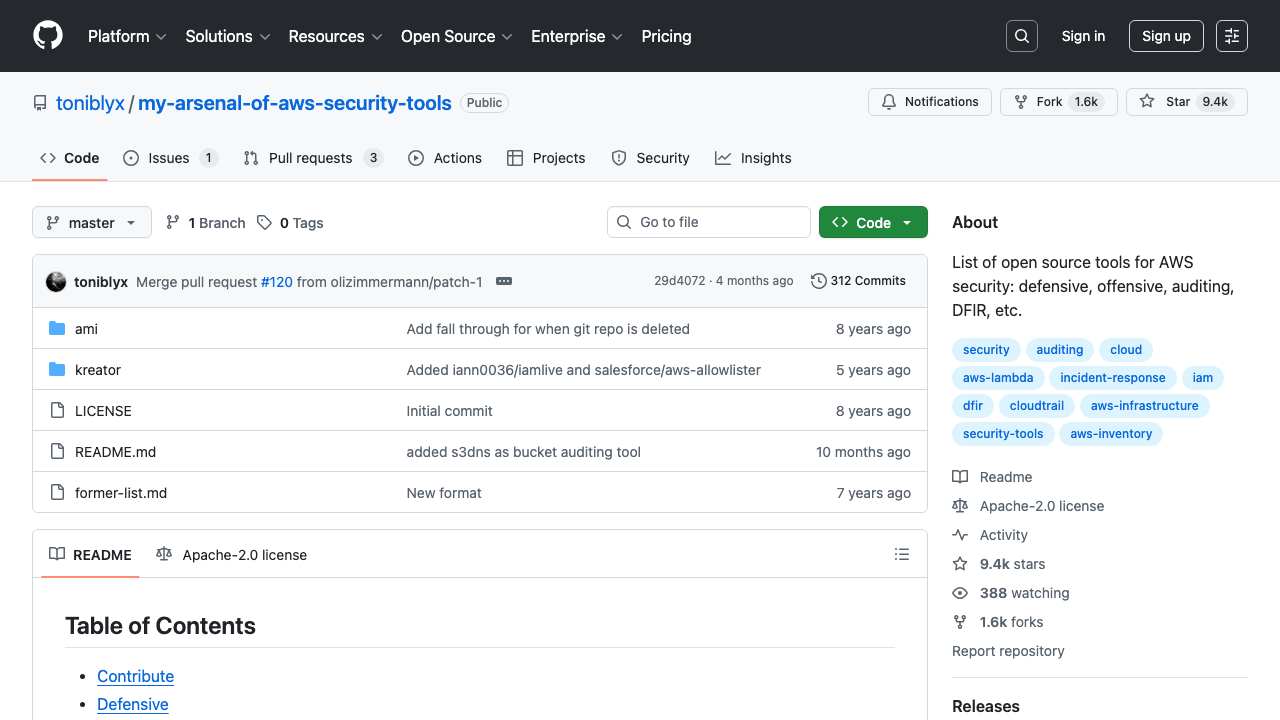
Task: Click the repository icon before toniblyx
Action: tap(40, 103)
